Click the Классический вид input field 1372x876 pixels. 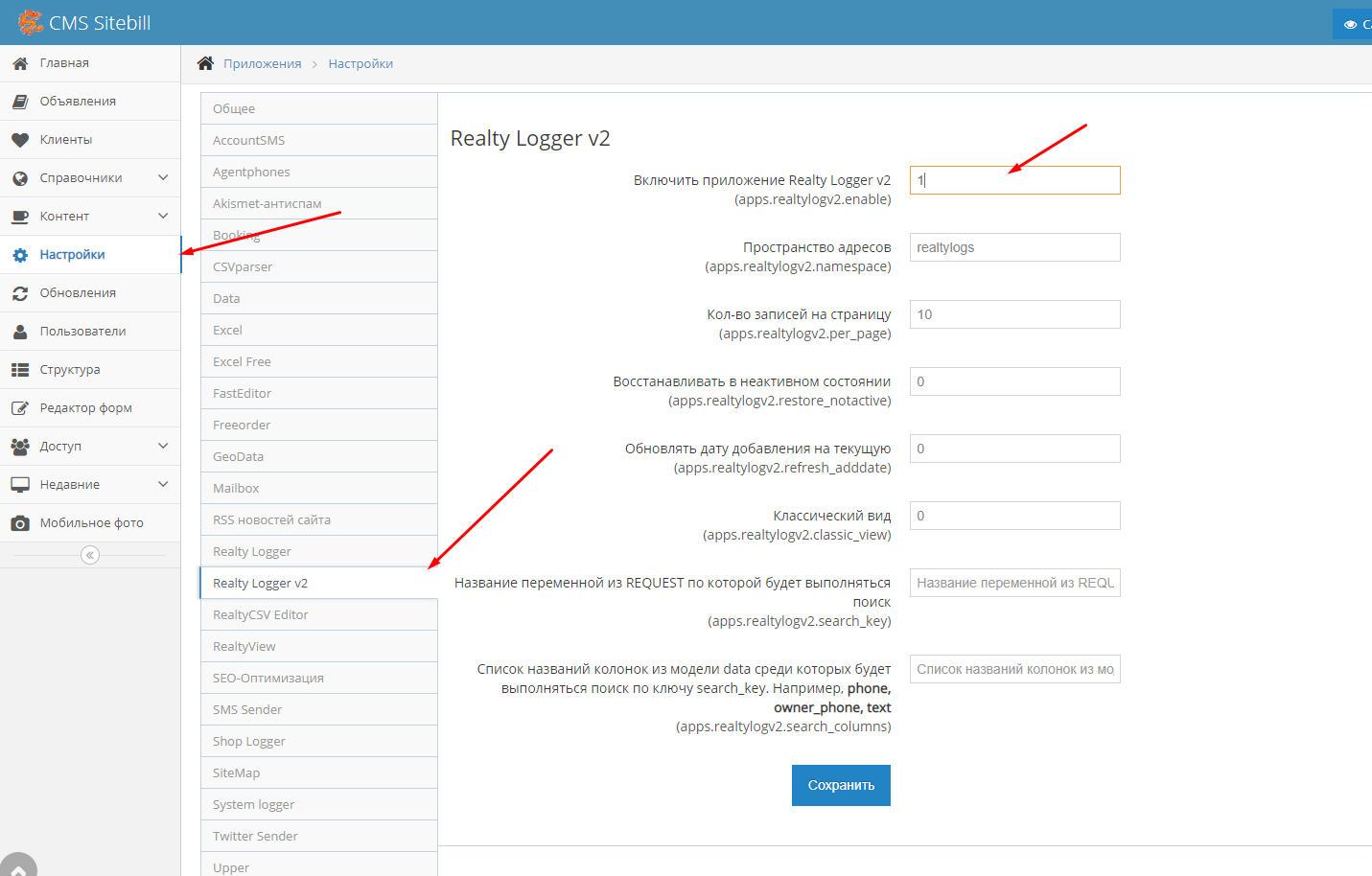1014,516
